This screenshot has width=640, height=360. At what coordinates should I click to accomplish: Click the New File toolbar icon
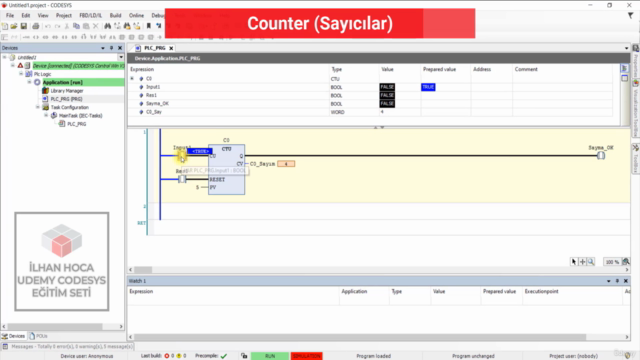click(5, 26)
